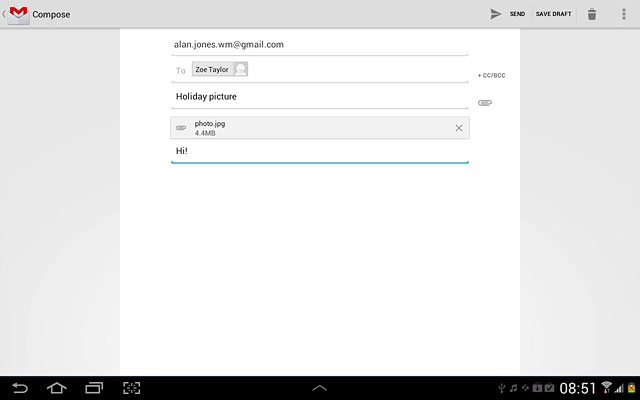Expand the + CC/BCC fields

pyautogui.click(x=491, y=75)
